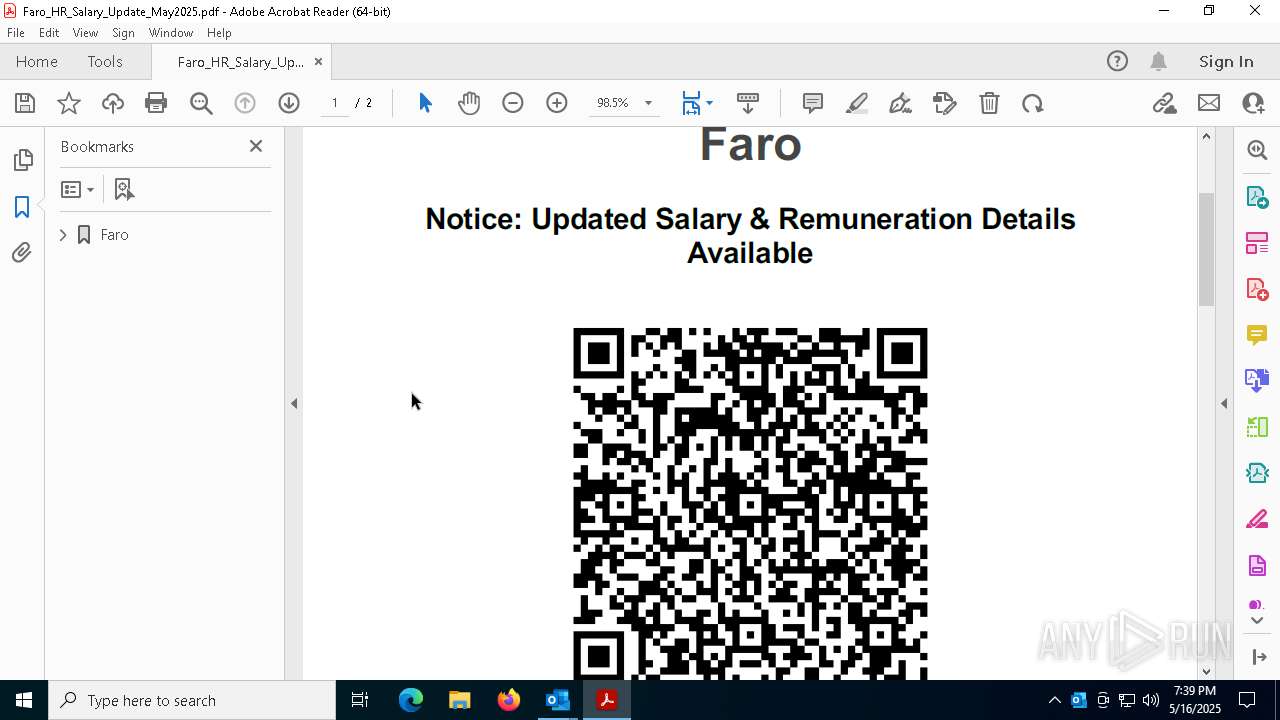Viewport: 1280px width, 720px height.
Task: Upload the file to the cloud
Action: 113,103
